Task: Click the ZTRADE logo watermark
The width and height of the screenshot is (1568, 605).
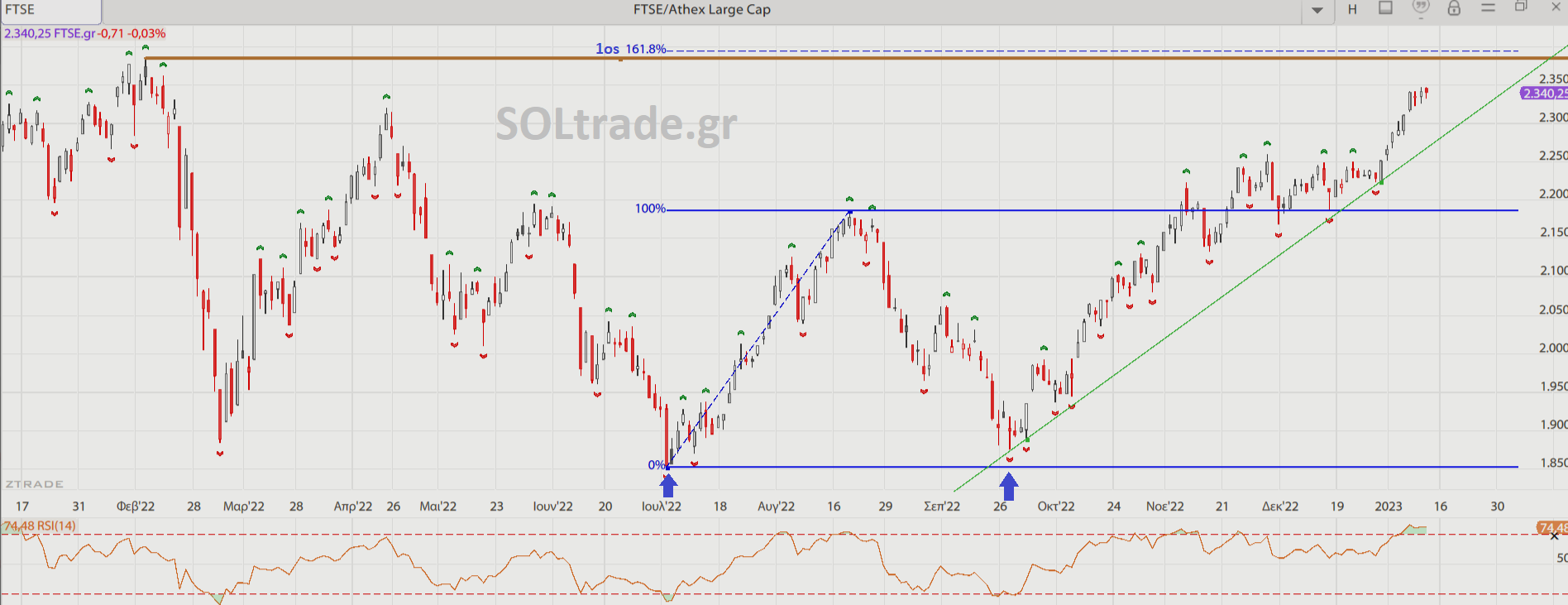Action: point(35,484)
